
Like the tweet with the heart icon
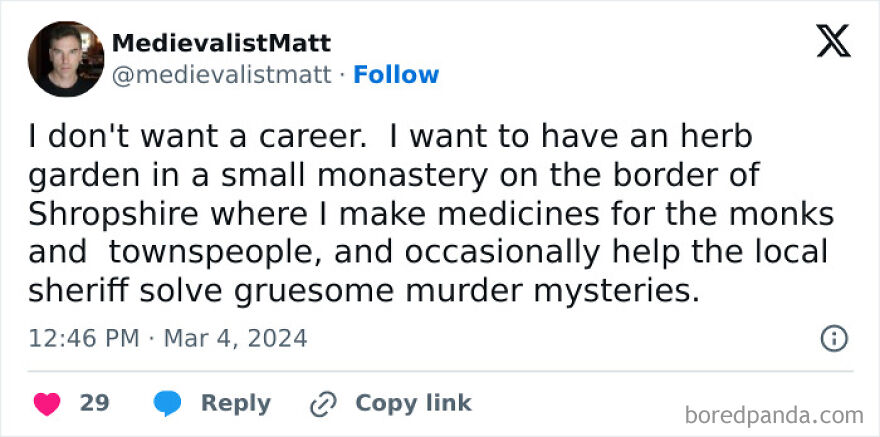[x=47, y=403]
